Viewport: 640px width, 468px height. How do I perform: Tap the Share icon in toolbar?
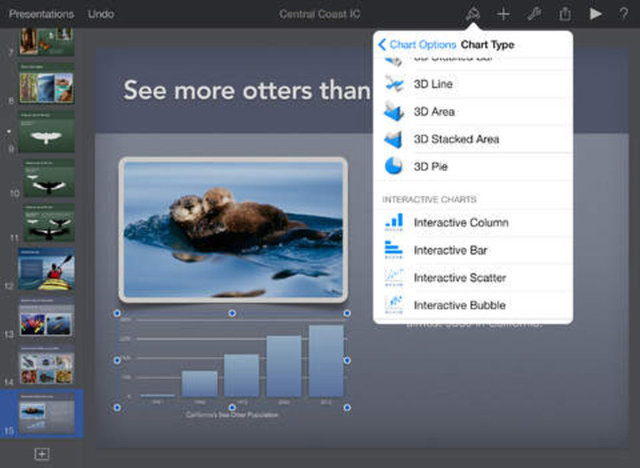pyautogui.click(x=565, y=14)
